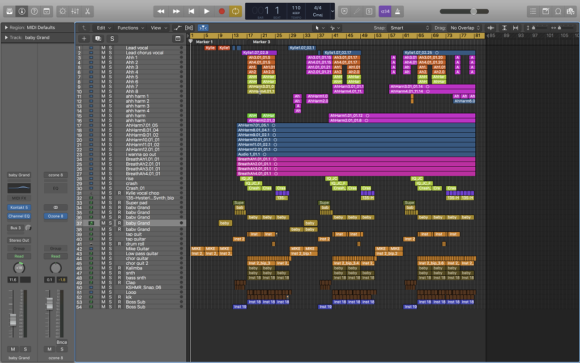This screenshot has width=580, height=363.
Task: Toggle the Inspector button in the control bar
Action: point(22,11)
